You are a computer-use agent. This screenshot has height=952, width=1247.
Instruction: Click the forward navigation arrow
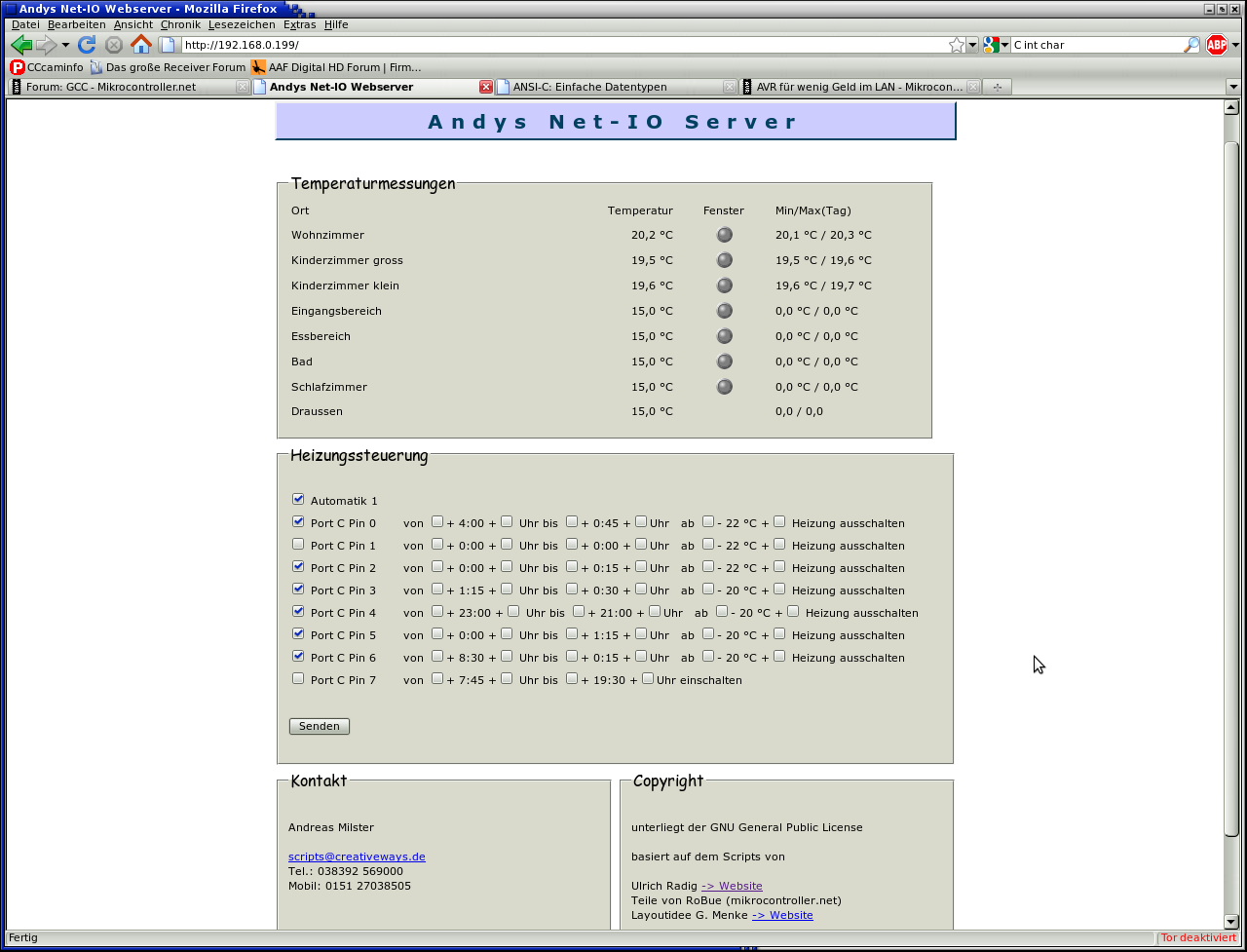tap(46, 45)
